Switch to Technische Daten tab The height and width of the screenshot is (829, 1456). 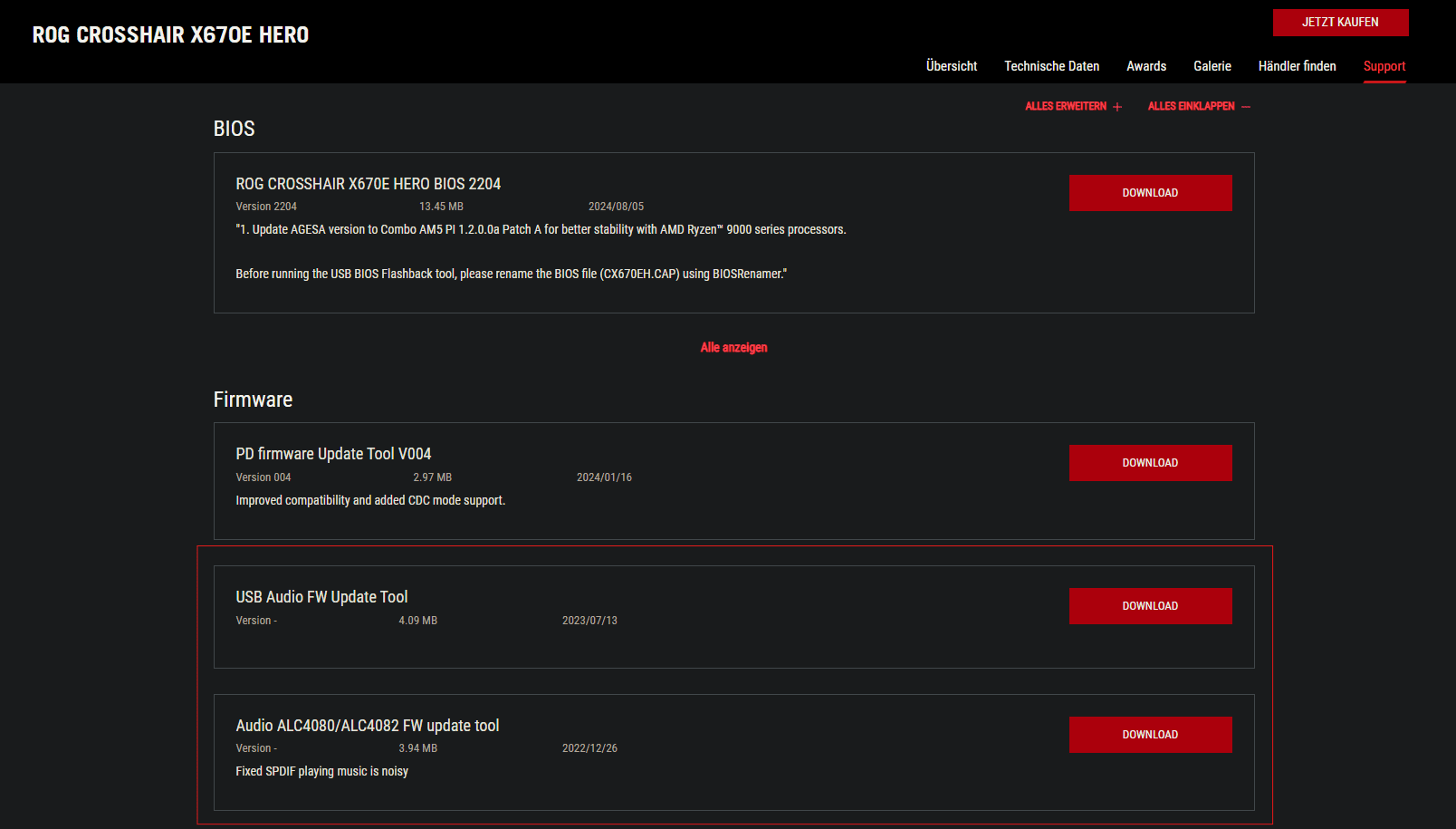point(1051,66)
